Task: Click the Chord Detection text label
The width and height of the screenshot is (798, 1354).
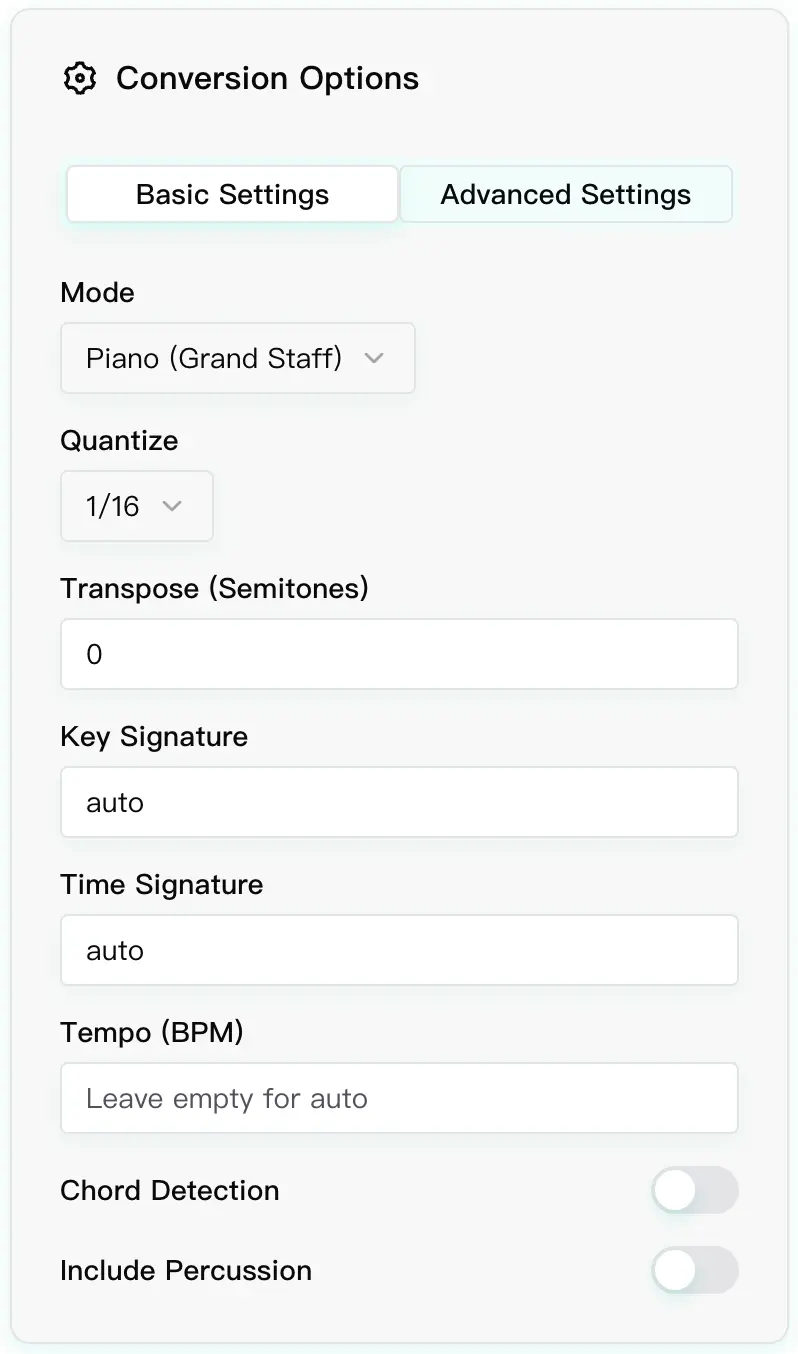Action: click(x=170, y=1191)
